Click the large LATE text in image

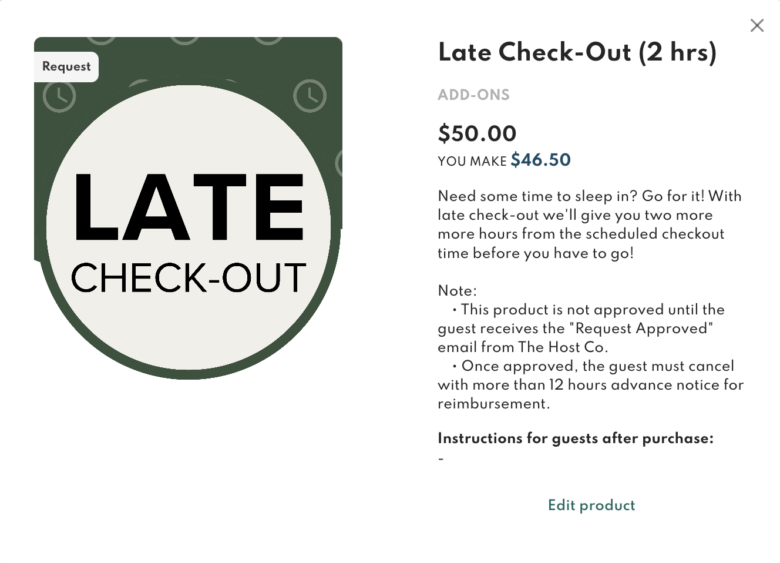[188, 206]
